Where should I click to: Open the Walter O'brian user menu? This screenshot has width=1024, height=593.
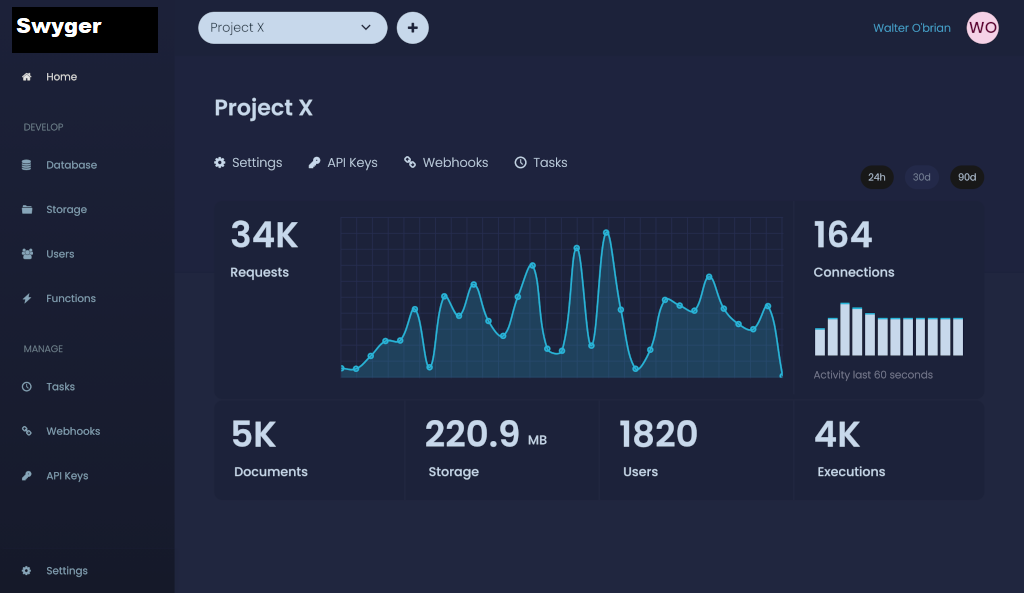pyautogui.click(x=911, y=28)
